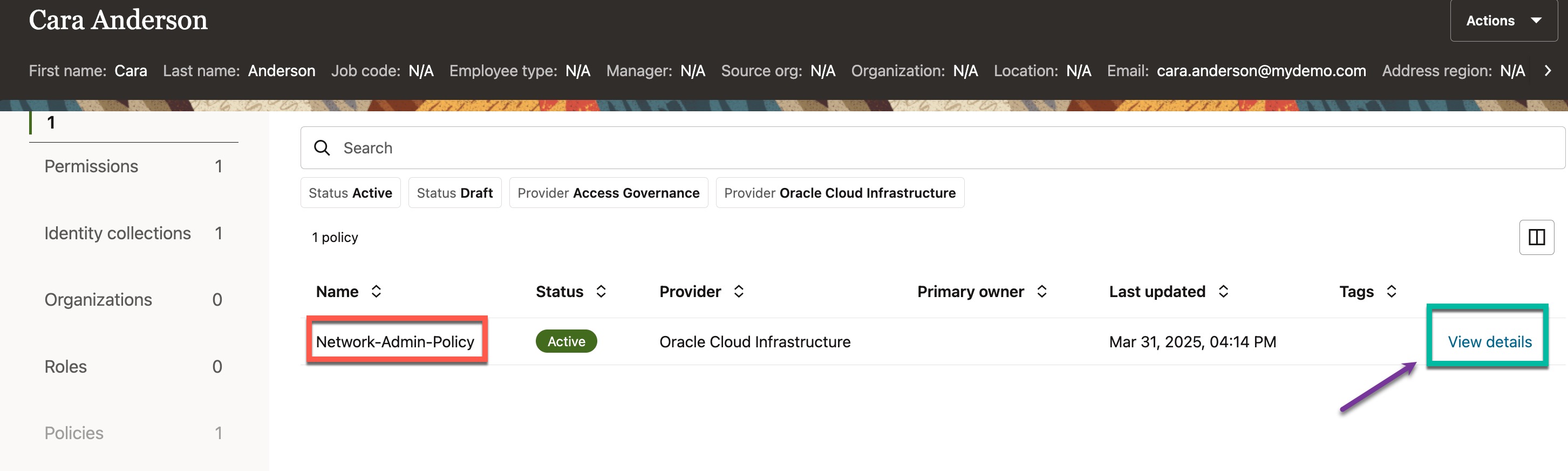The width and height of the screenshot is (1568, 471).
Task: Select the Organizations tab
Action: (x=98, y=300)
